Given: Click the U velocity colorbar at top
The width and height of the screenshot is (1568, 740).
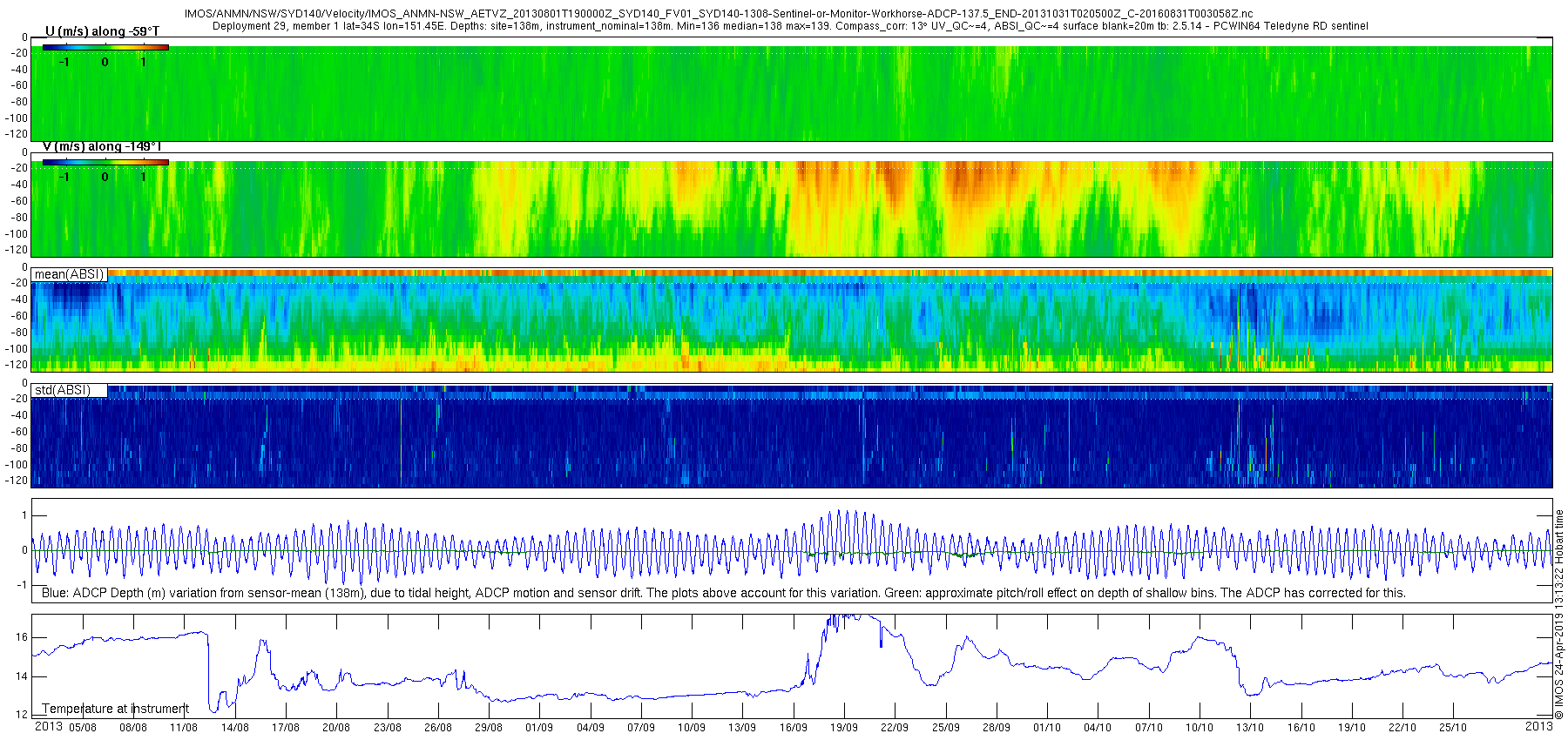Looking at the screenshot, I should (x=105, y=47).
